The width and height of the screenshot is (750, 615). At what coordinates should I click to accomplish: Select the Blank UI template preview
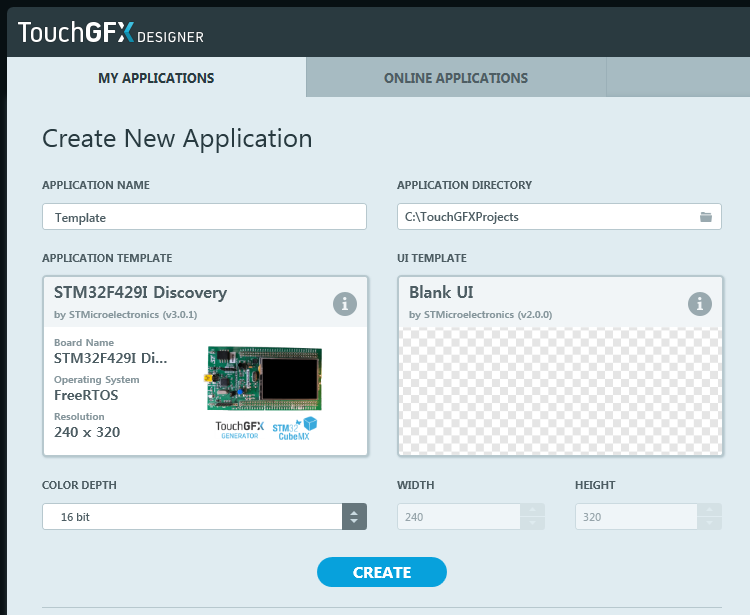pos(560,391)
